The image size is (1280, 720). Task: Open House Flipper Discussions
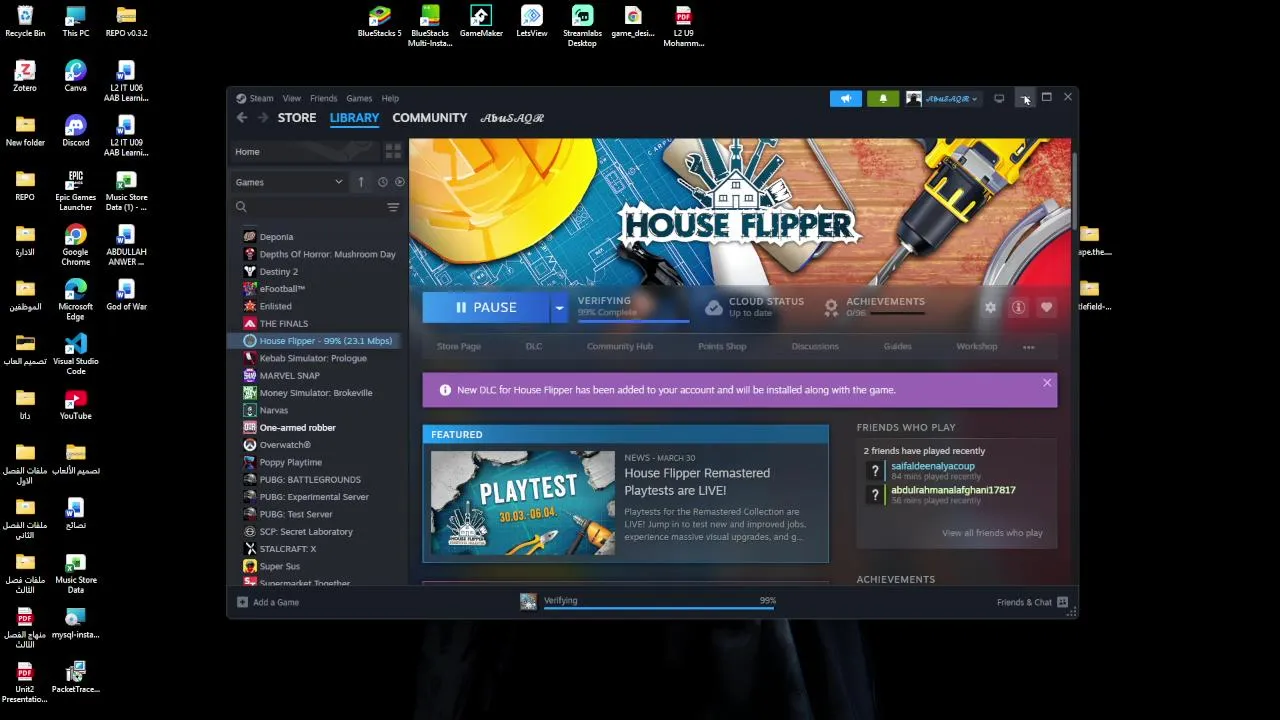(x=815, y=346)
